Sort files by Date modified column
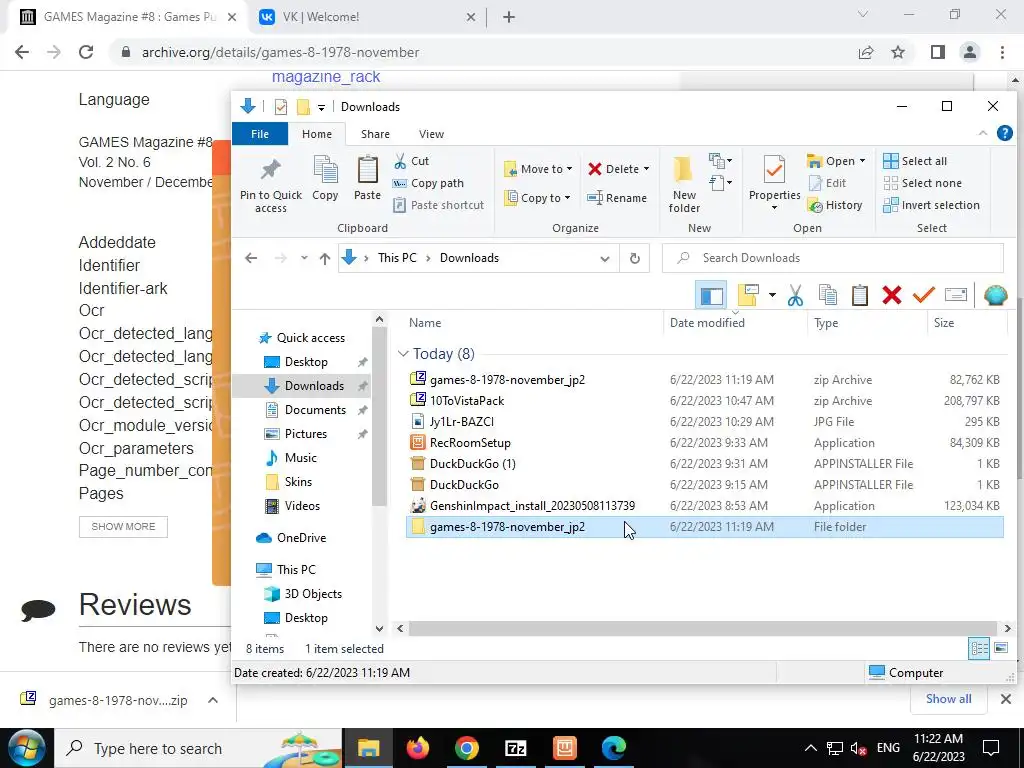1024x768 pixels. tap(707, 323)
